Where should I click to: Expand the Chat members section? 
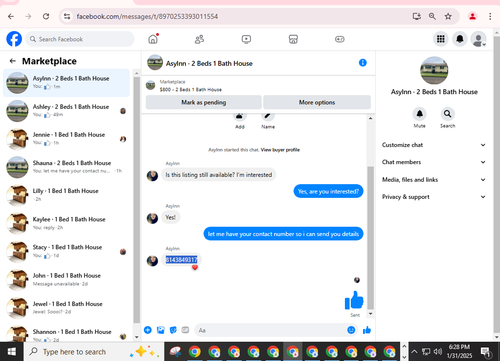434,162
